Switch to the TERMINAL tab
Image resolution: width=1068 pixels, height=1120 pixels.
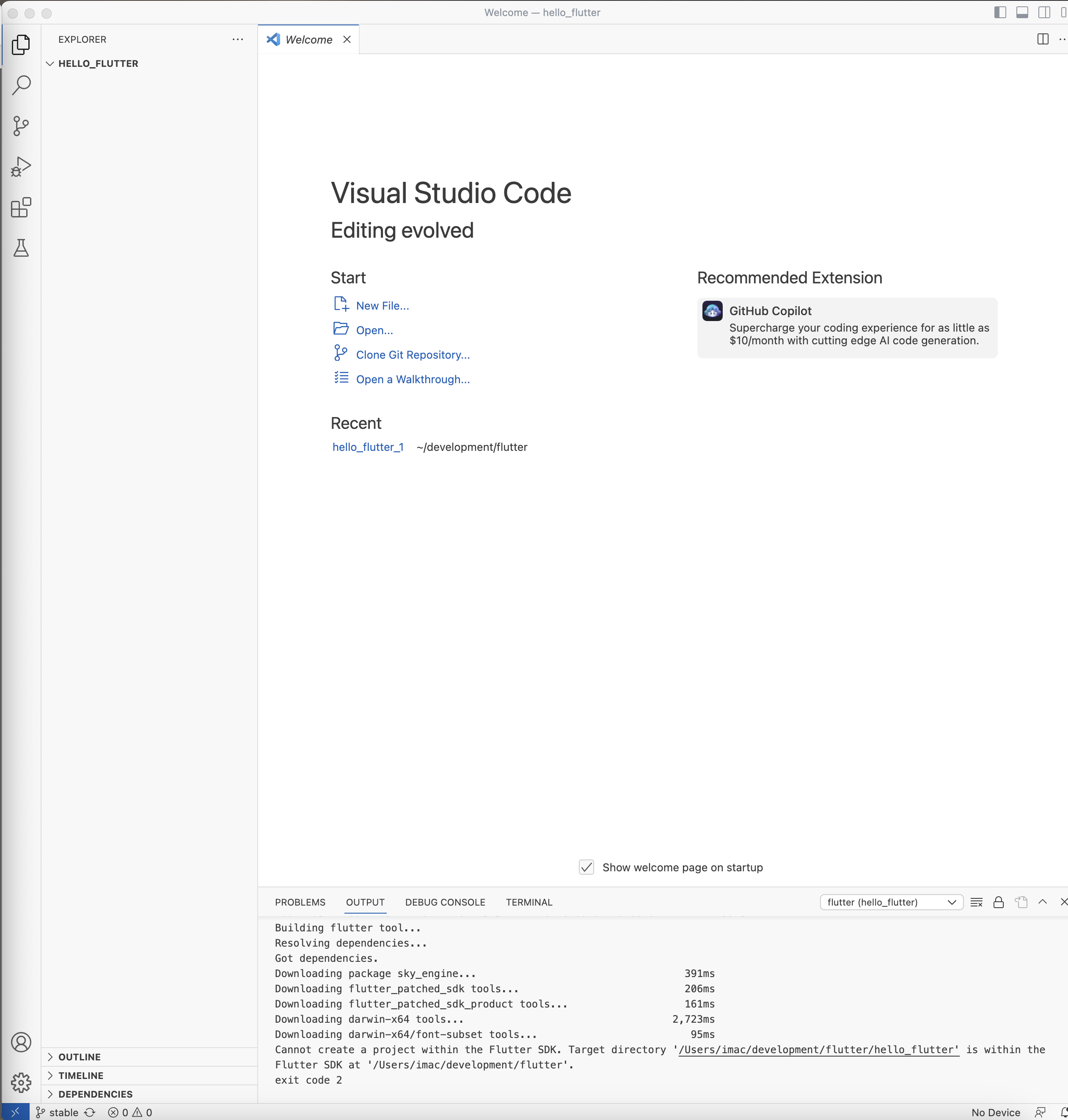point(529,902)
